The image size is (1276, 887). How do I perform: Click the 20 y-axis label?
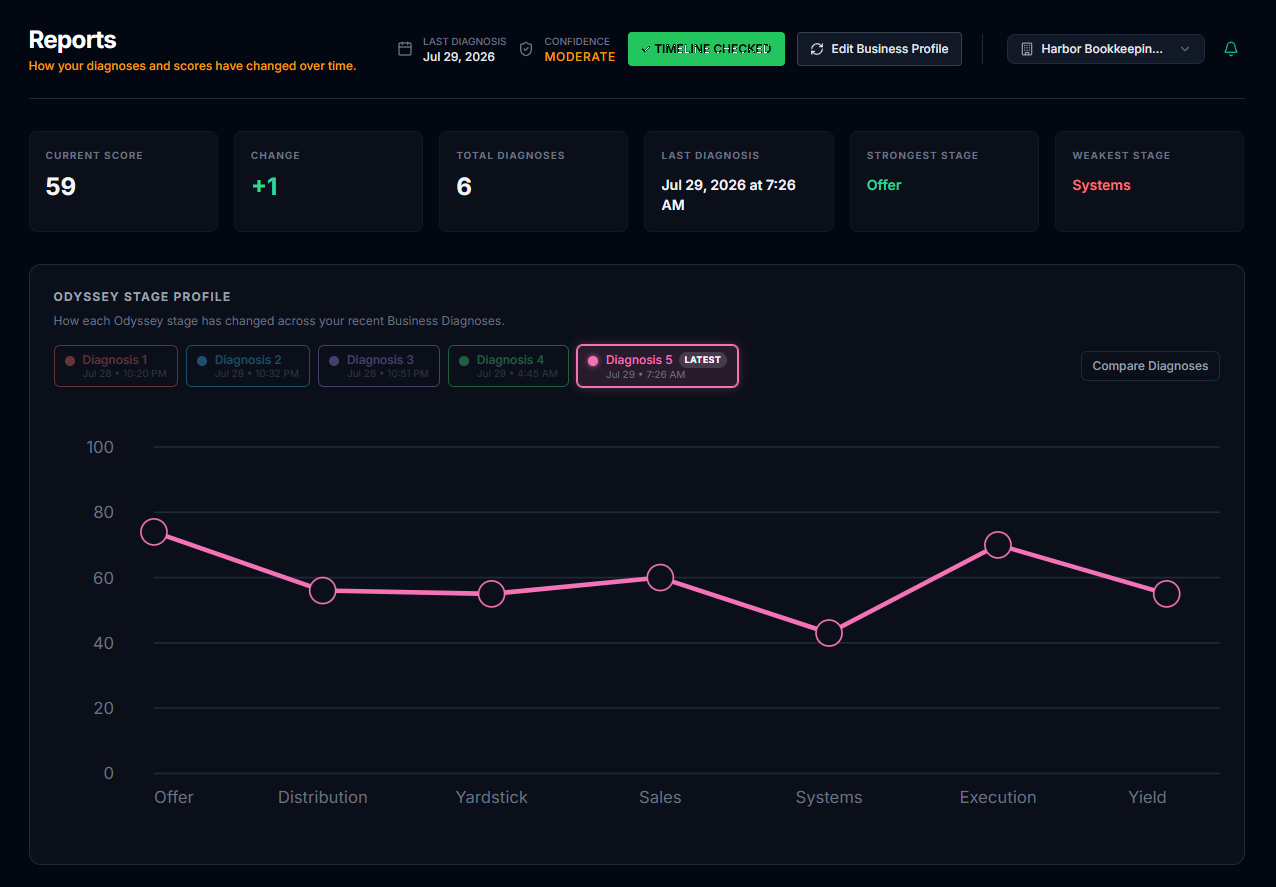tap(104, 708)
